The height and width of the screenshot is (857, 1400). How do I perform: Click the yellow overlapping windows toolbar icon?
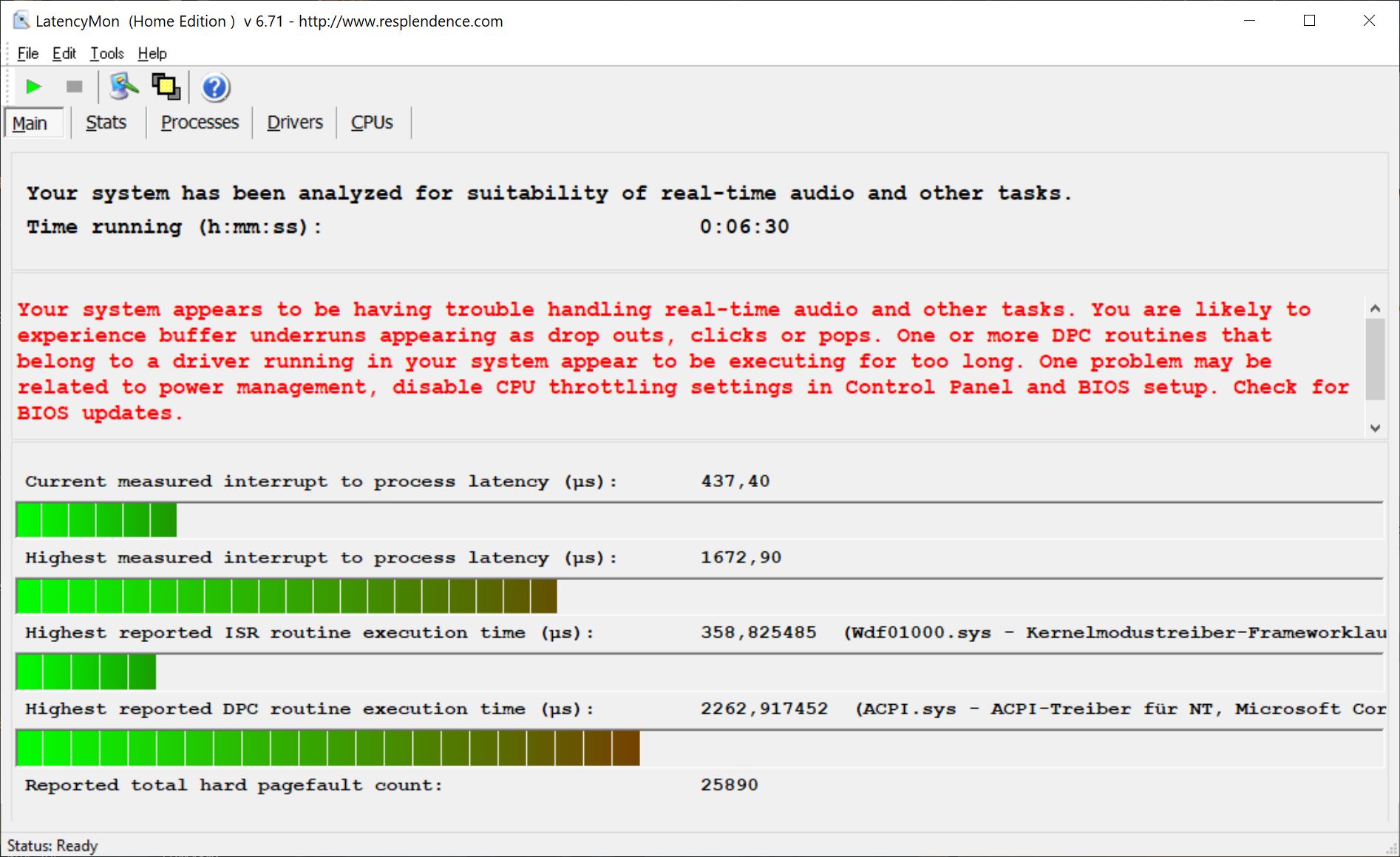click(166, 87)
